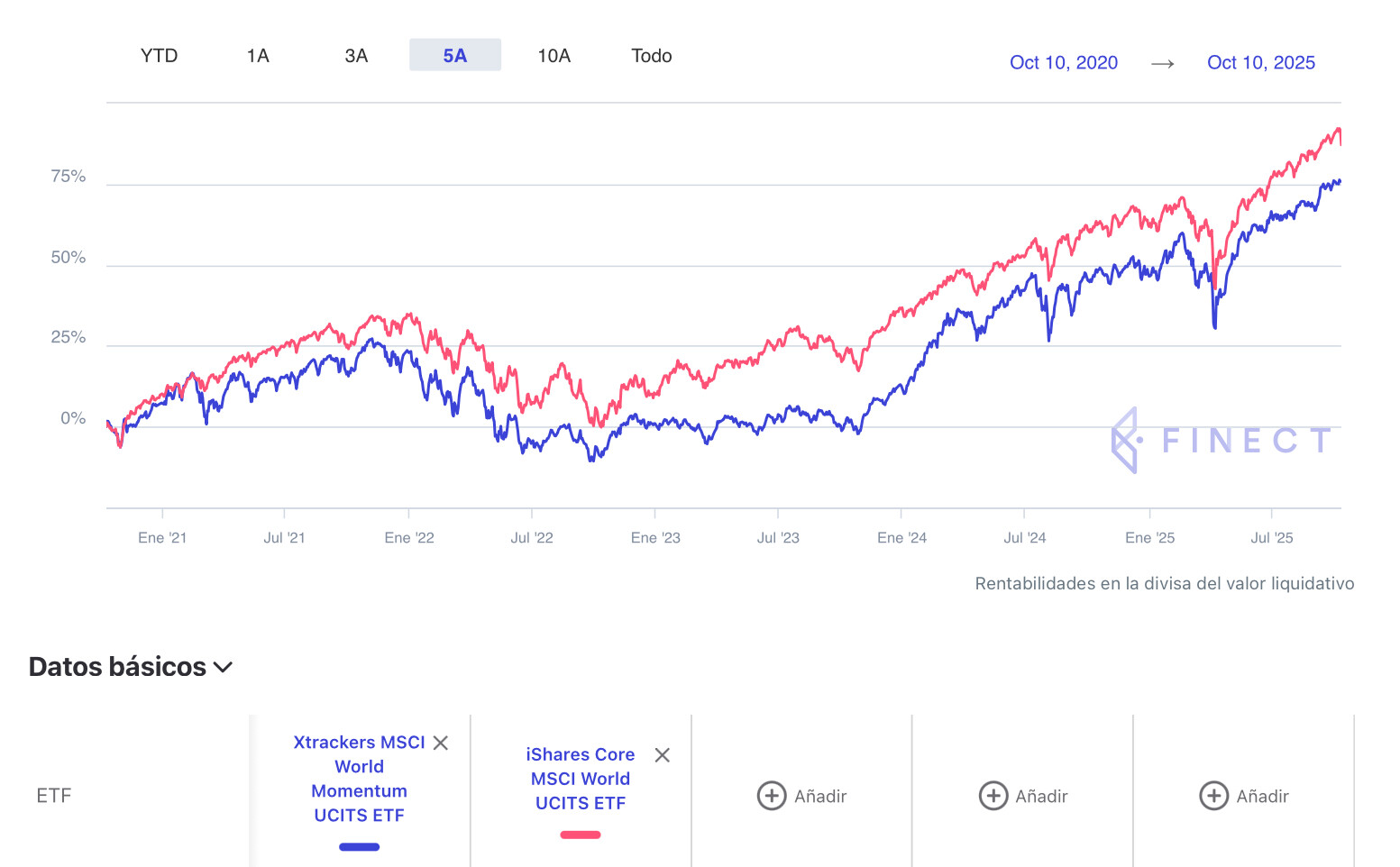1400x867 pixels.
Task: Open Xtrackers MSCI World Momentum UCITS ETF link
Action: 359,779
